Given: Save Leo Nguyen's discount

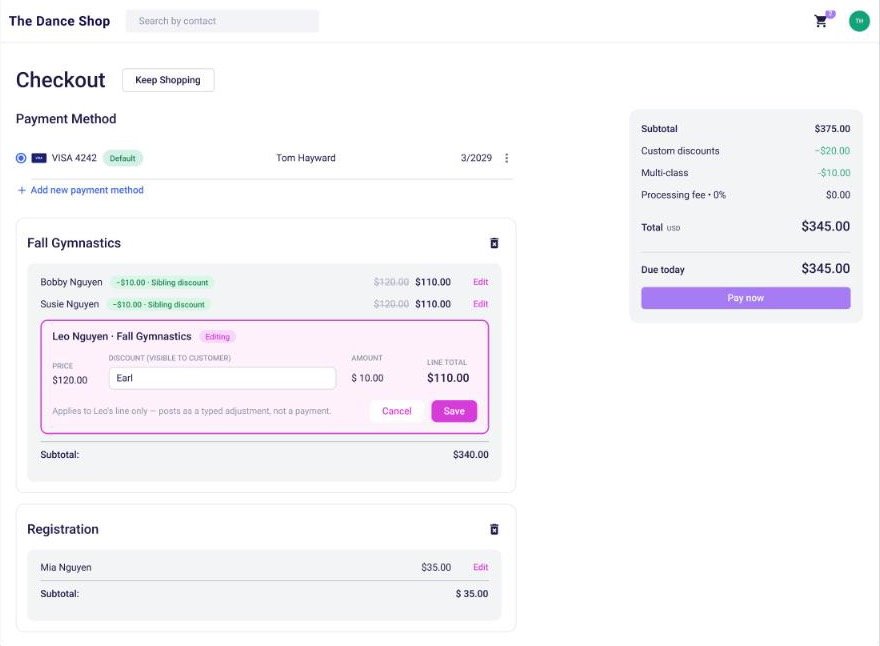Looking at the screenshot, I should 454,411.
